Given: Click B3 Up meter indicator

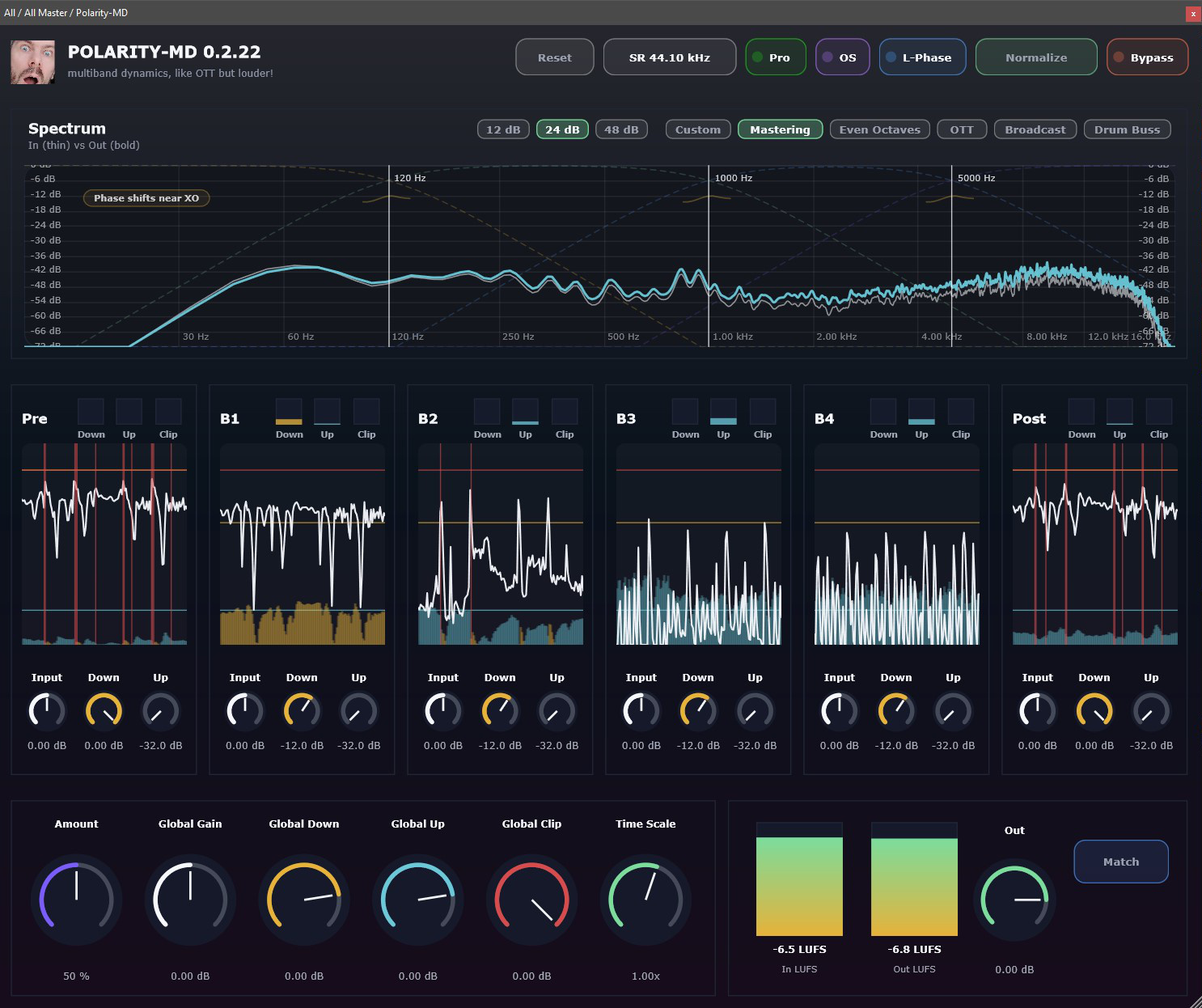Looking at the screenshot, I should point(723,411).
